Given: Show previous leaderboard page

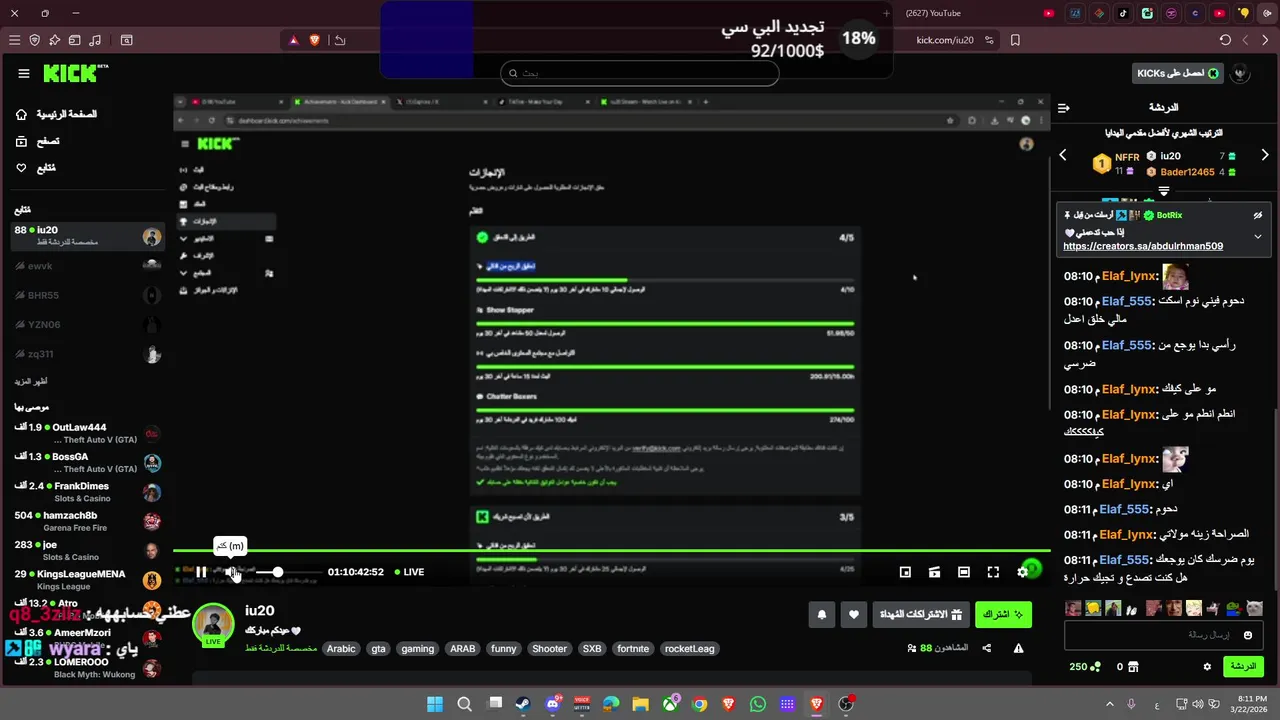Looking at the screenshot, I should pyautogui.click(x=1063, y=155).
